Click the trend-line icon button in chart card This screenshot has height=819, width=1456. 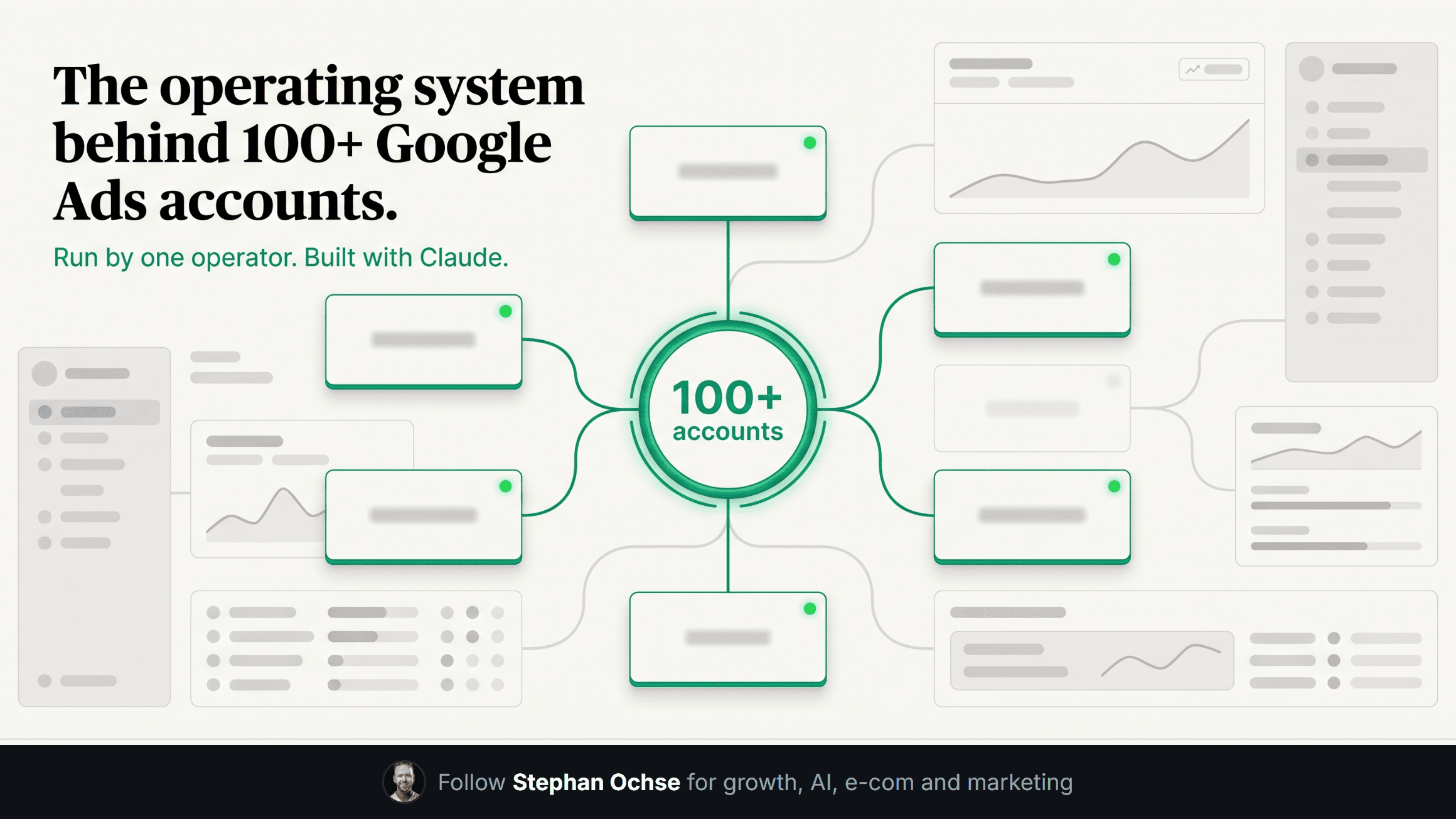[x=1213, y=70]
